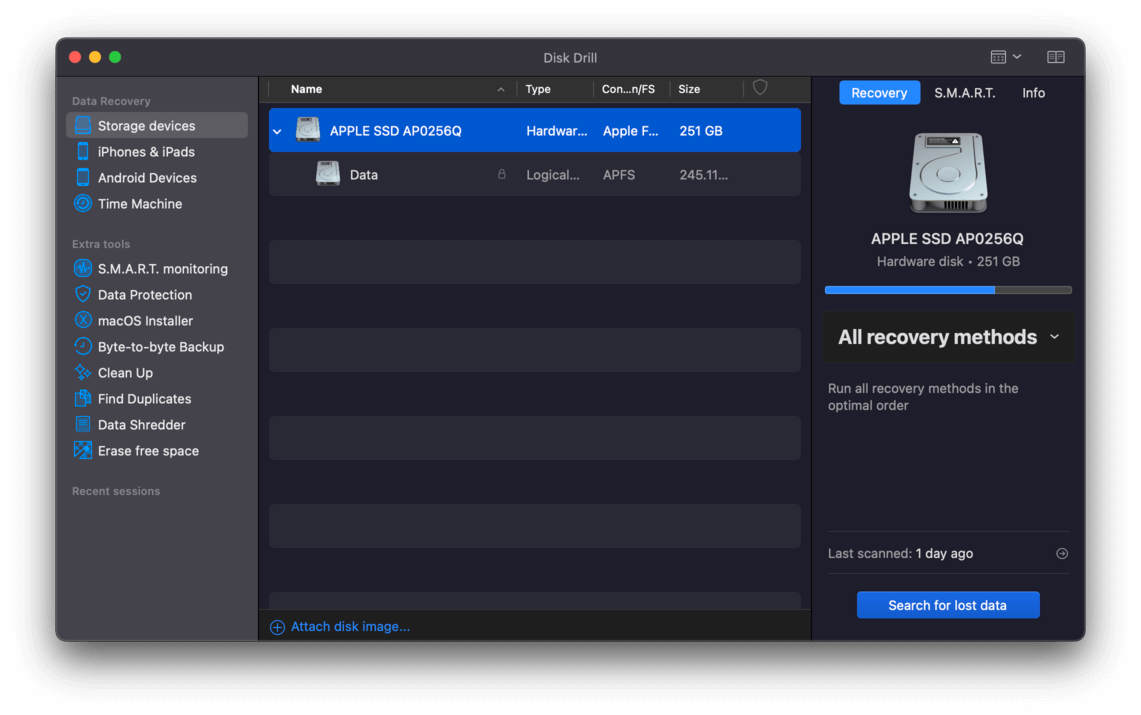The width and height of the screenshot is (1141, 715).
Task: Click the Logical... type cell
Action: tap(553, 175)
